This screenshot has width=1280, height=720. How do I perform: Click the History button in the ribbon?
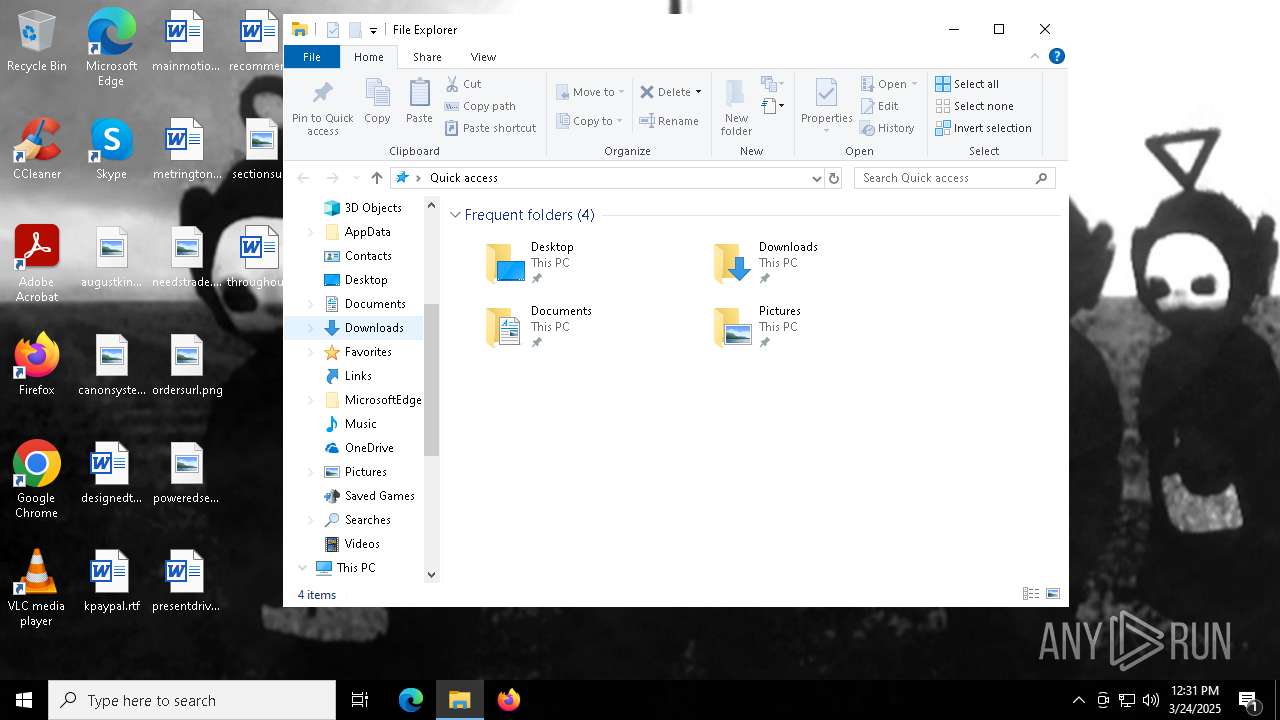[888, 128]
